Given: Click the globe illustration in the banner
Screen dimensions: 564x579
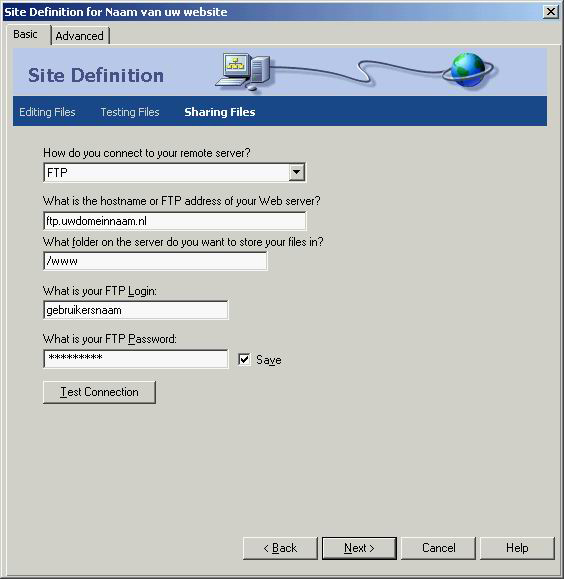Looking at the screenshot, I should point(469,70).
